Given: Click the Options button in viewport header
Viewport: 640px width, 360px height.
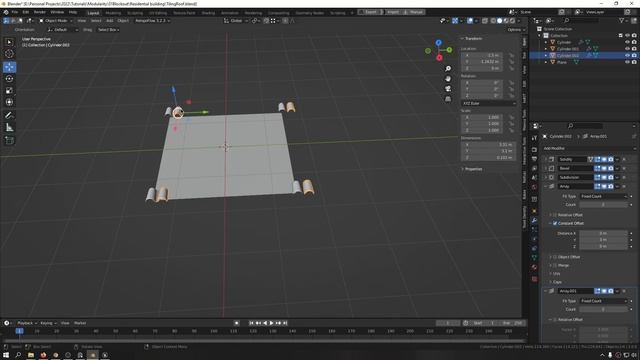Looking at the screenshot, I should 516,30.
